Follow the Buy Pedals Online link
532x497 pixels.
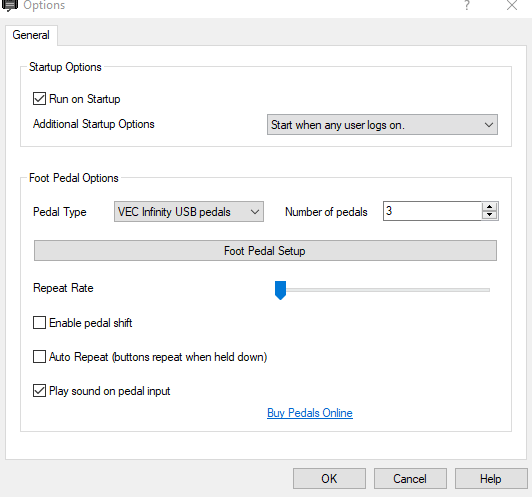310,413
